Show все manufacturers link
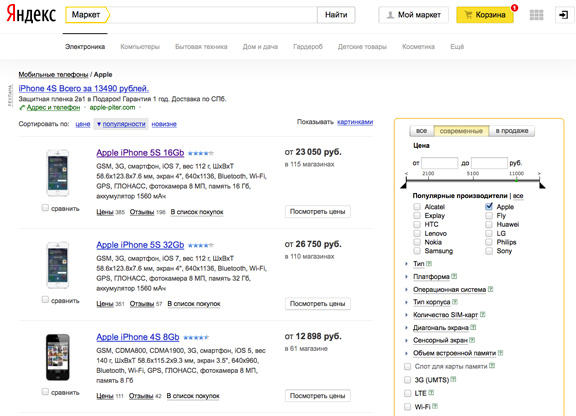 point(518,196)
